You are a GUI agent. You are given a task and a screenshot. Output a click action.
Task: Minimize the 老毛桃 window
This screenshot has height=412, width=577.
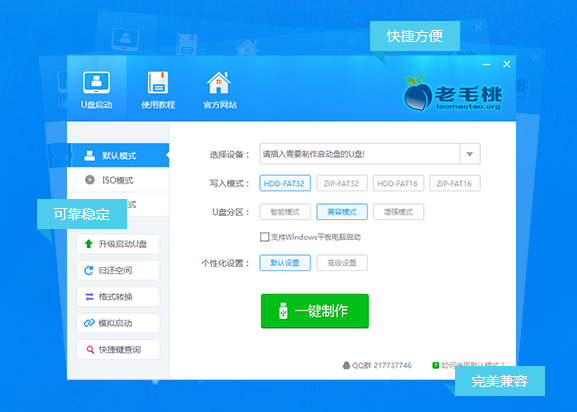[x=486, y=64]
